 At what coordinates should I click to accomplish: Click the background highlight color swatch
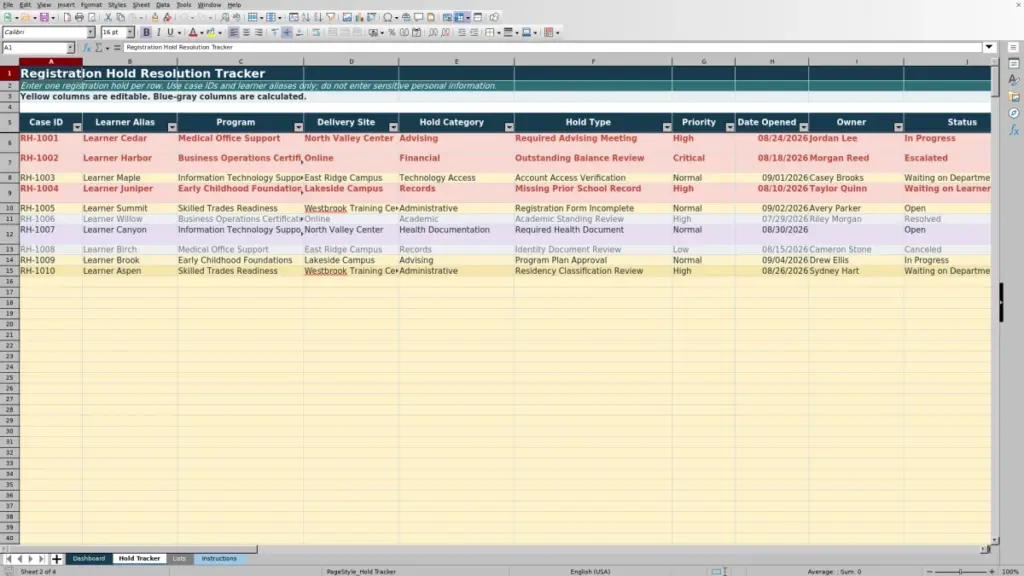tap(211, 32)
